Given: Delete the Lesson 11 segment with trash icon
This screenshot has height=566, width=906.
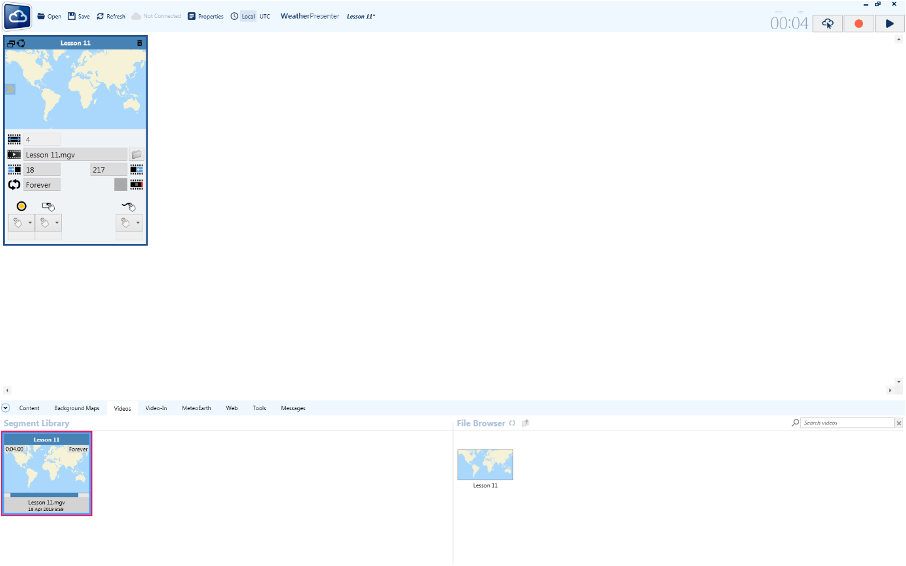Looking at the screenshot, I should coord(139,43).
